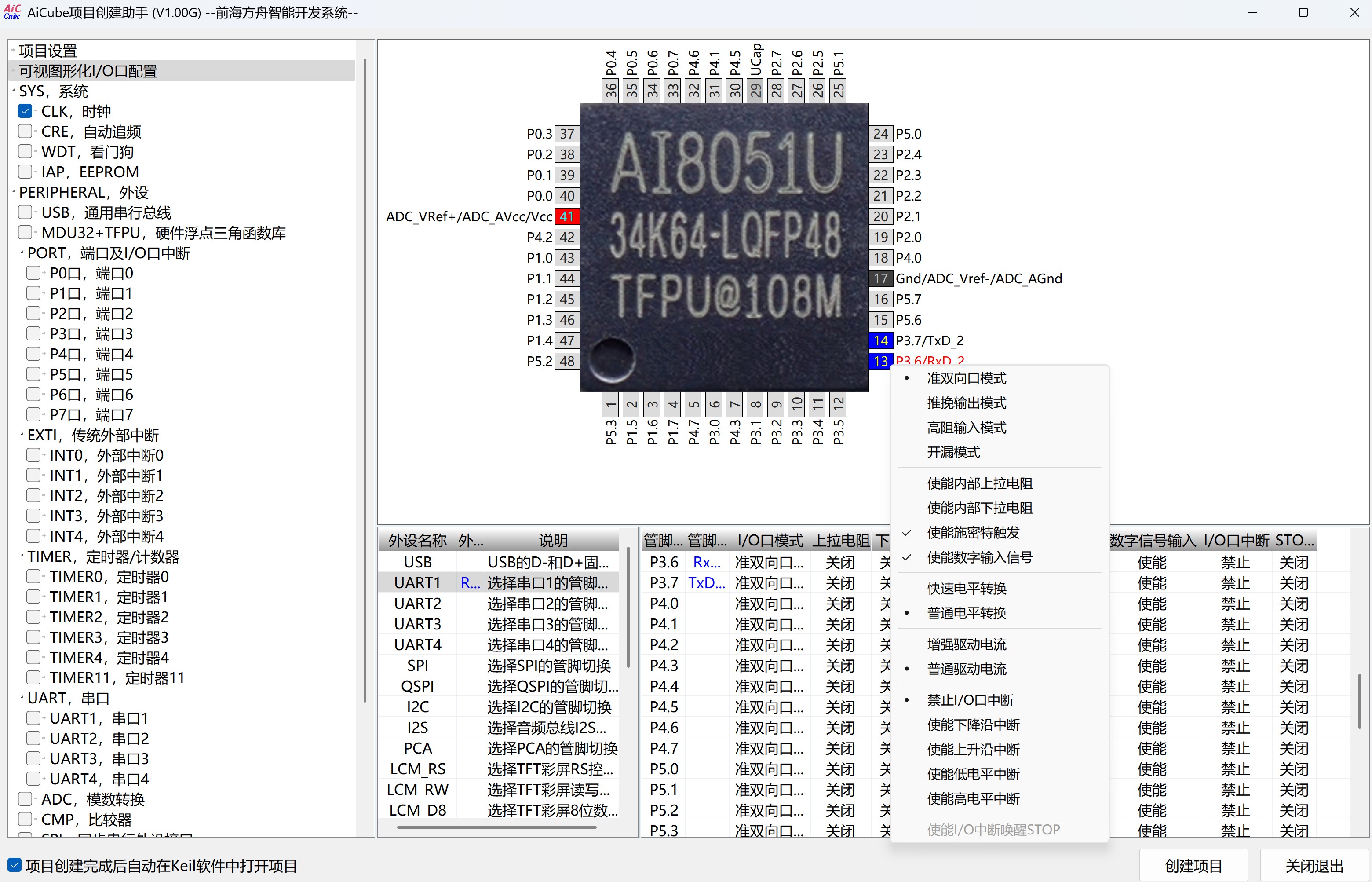Click pin 22 box for P2.3
The width and height of the screenshot is (1372, 882).
tap(880, 175)
